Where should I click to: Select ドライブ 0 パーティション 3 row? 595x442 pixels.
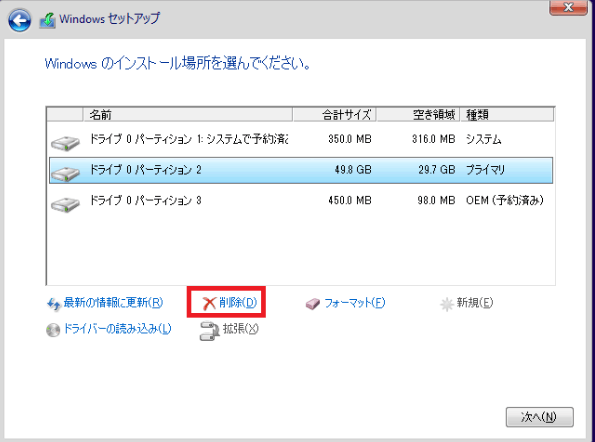[301, 200]
